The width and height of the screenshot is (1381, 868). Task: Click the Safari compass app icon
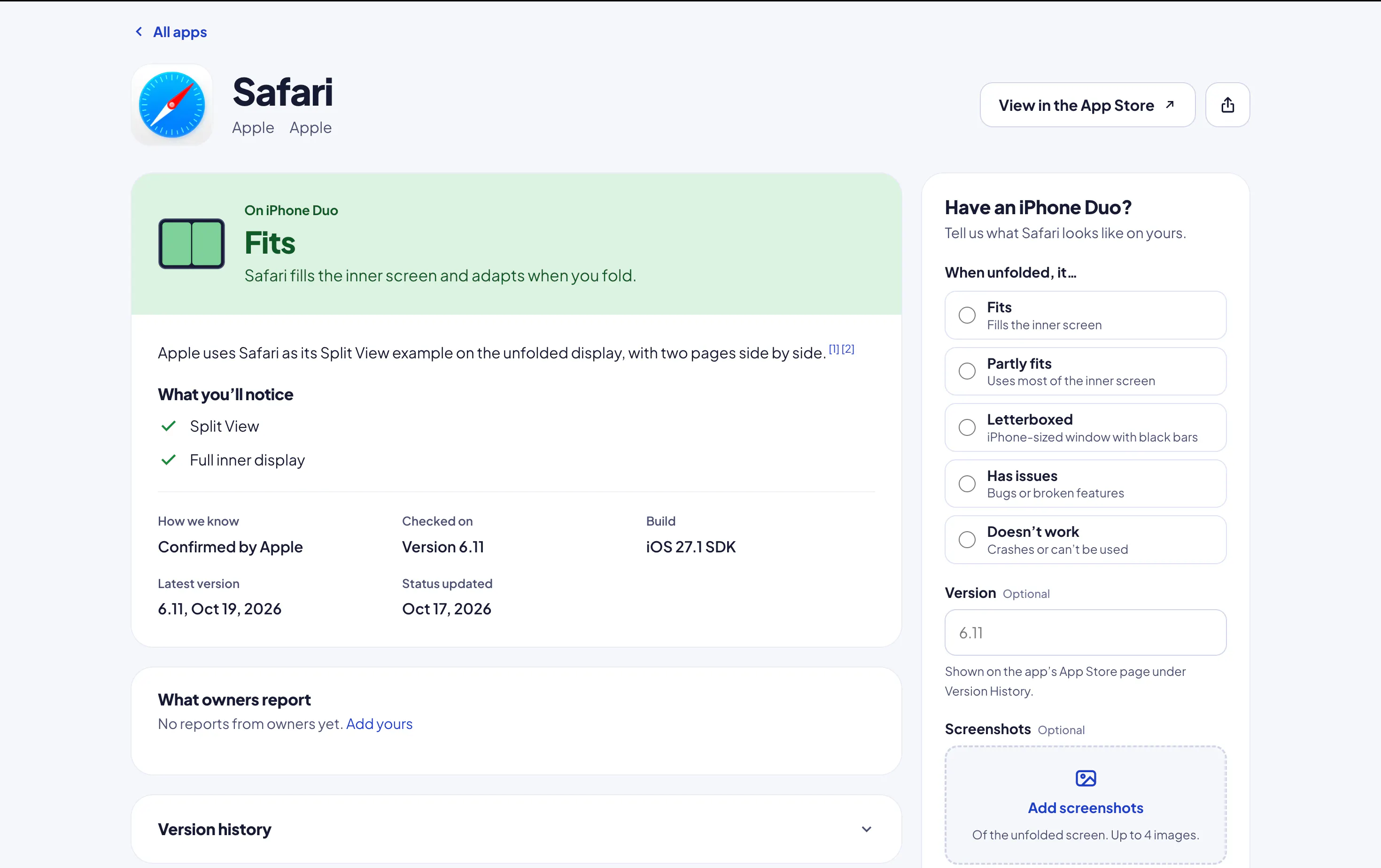pos(172,105)
